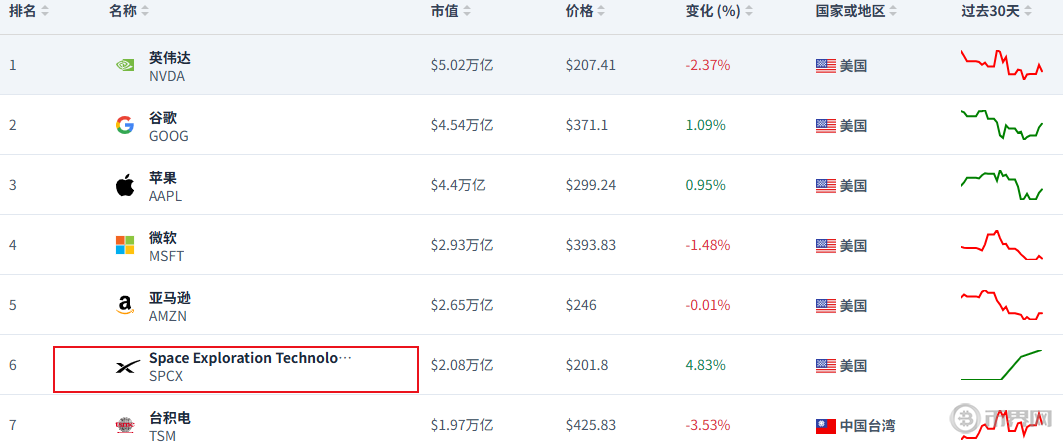1063x446 pixels.
Task: Select the $371.1 price cell
Action: click(587, 125)
